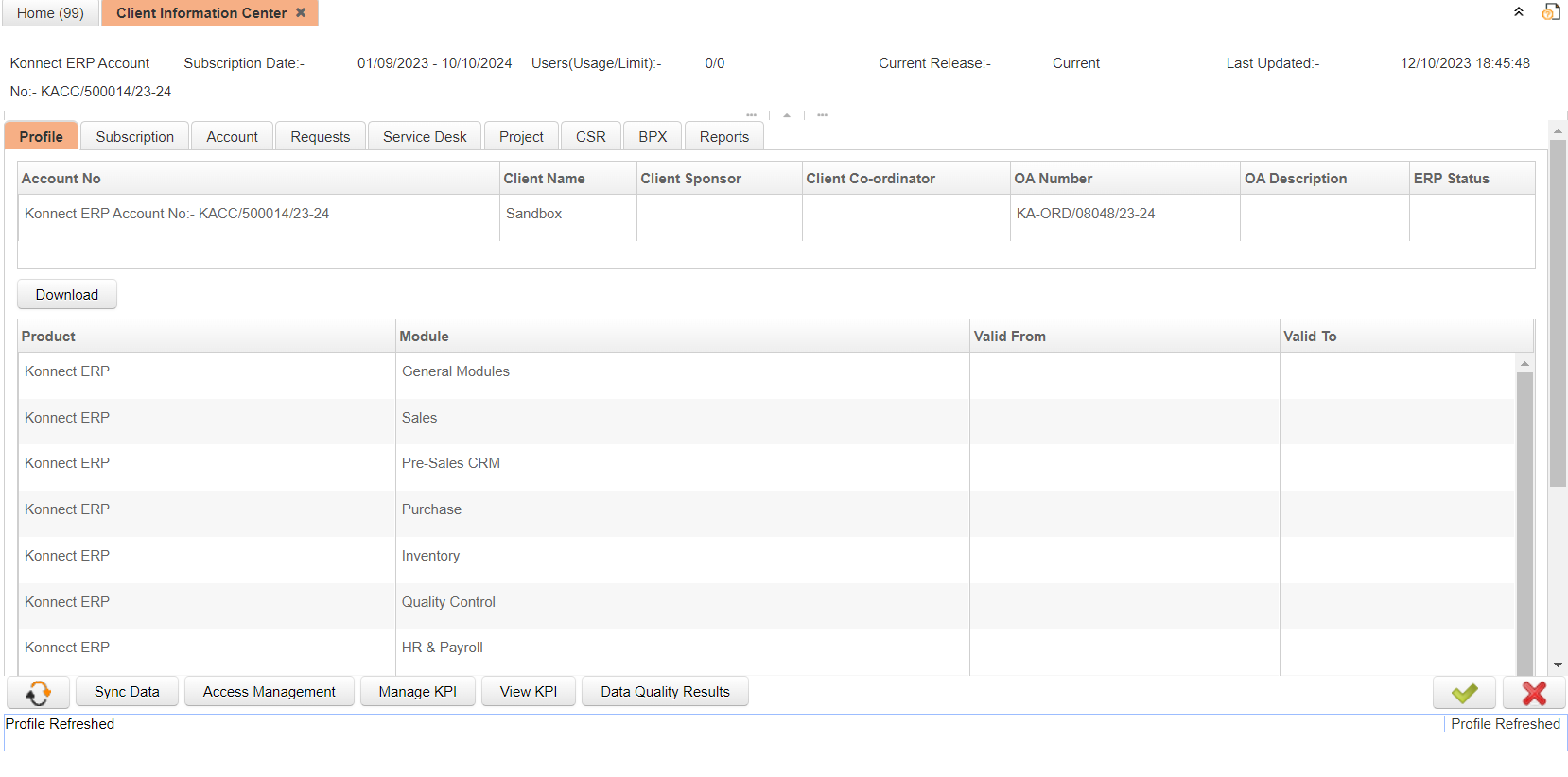
Task: Go to the Reports tab
Action: pyautogui.click(x=723, y=137)
